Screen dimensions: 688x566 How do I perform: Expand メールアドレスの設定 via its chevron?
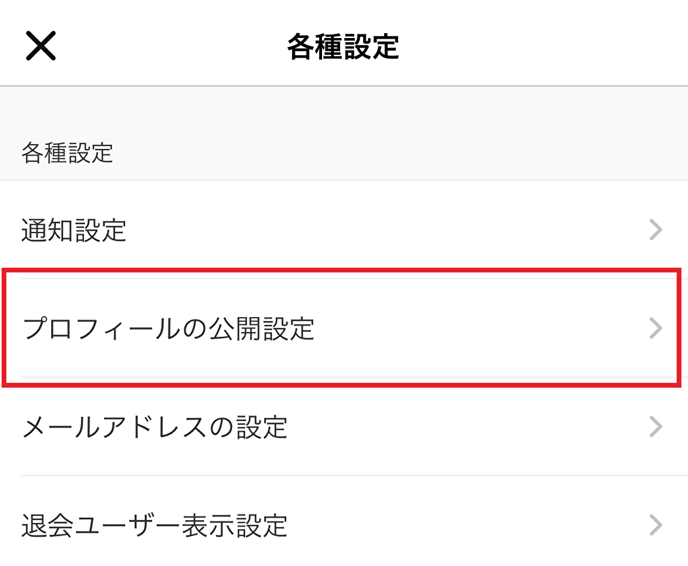[656, 427]
